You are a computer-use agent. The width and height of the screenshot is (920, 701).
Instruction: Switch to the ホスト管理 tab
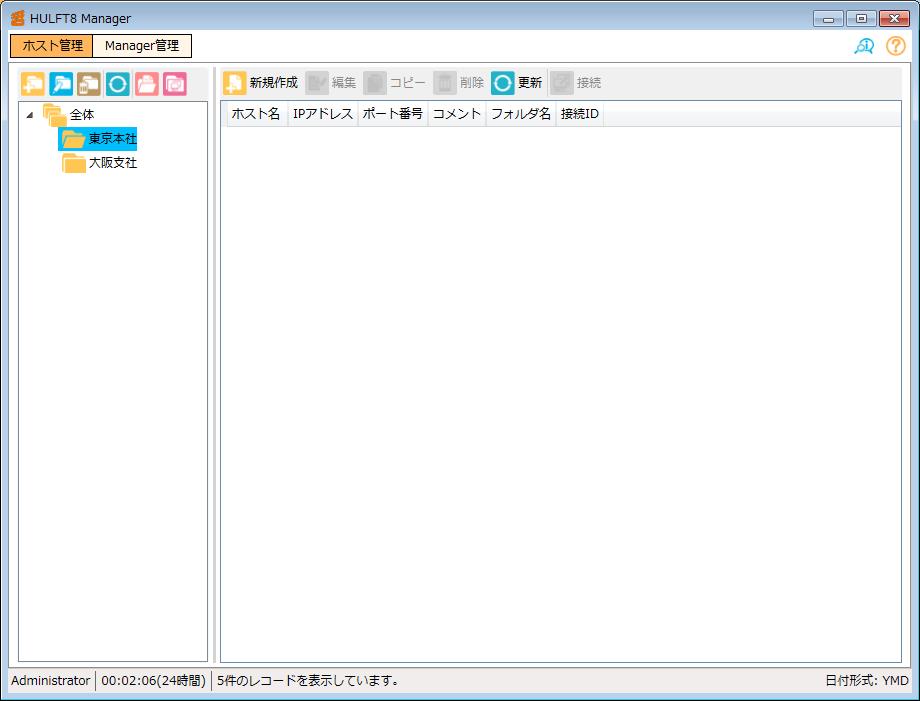pos(52,45)
